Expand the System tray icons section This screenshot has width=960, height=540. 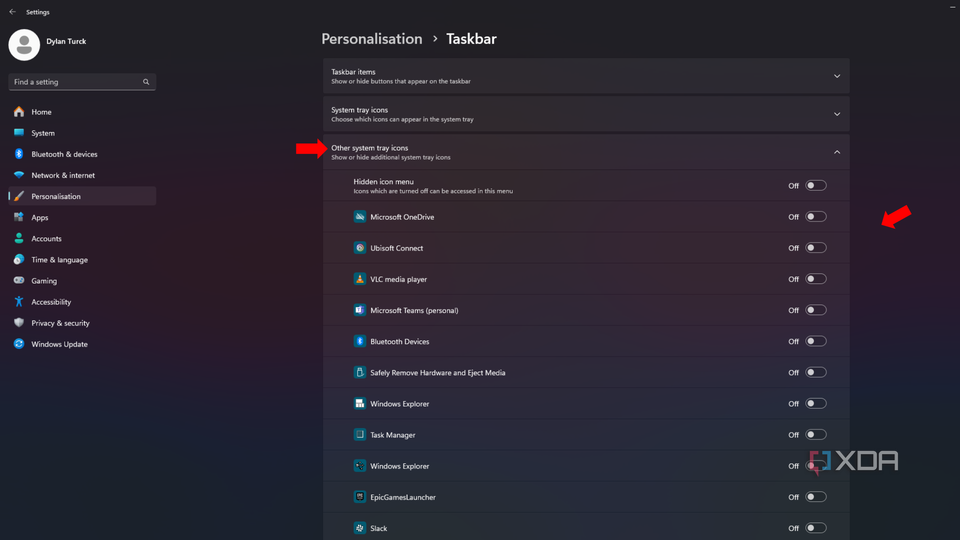(837, 114)
